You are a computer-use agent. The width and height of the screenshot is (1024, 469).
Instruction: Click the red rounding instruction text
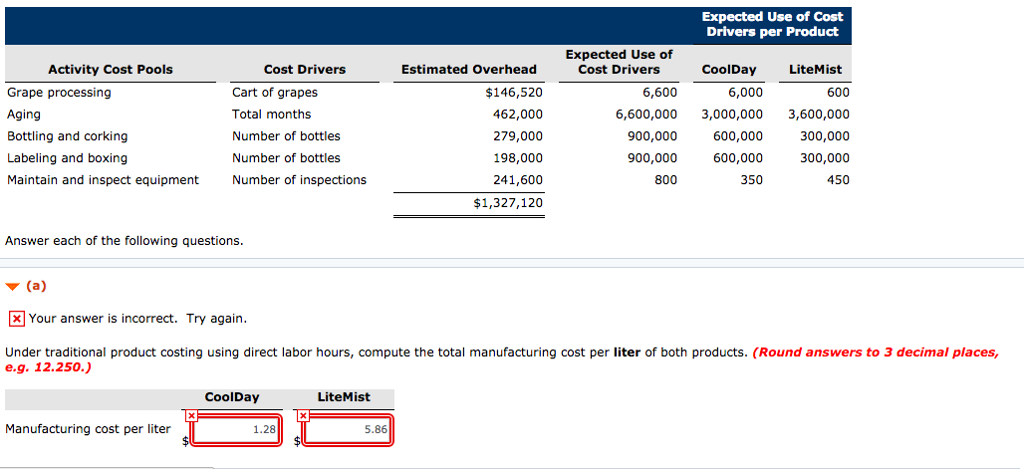[x=875, y=353]
